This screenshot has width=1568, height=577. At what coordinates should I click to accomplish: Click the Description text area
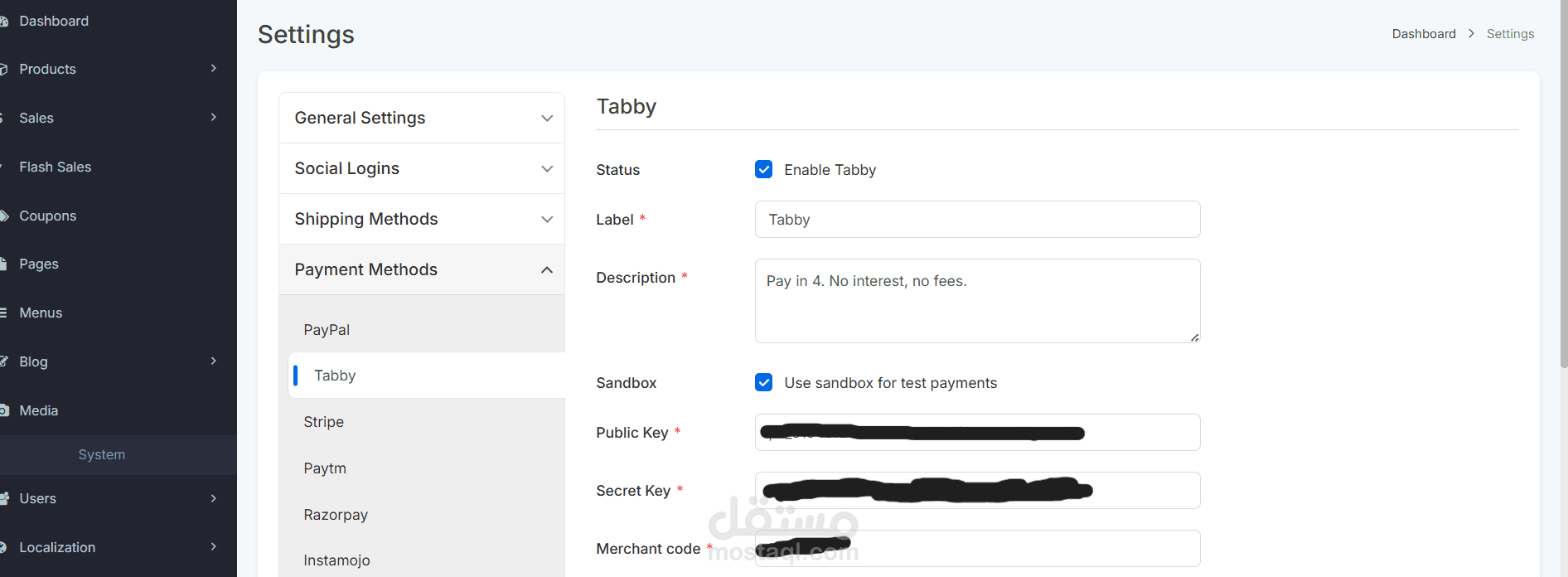pos(977,301)
